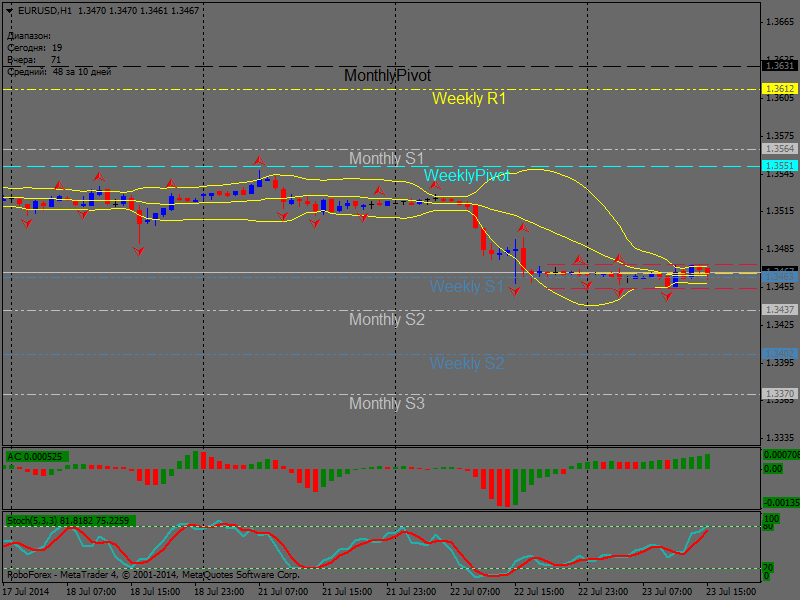Select the cyan WeeklyPivot label
Viewport: 800px width, 600px height.
[466, 176]
